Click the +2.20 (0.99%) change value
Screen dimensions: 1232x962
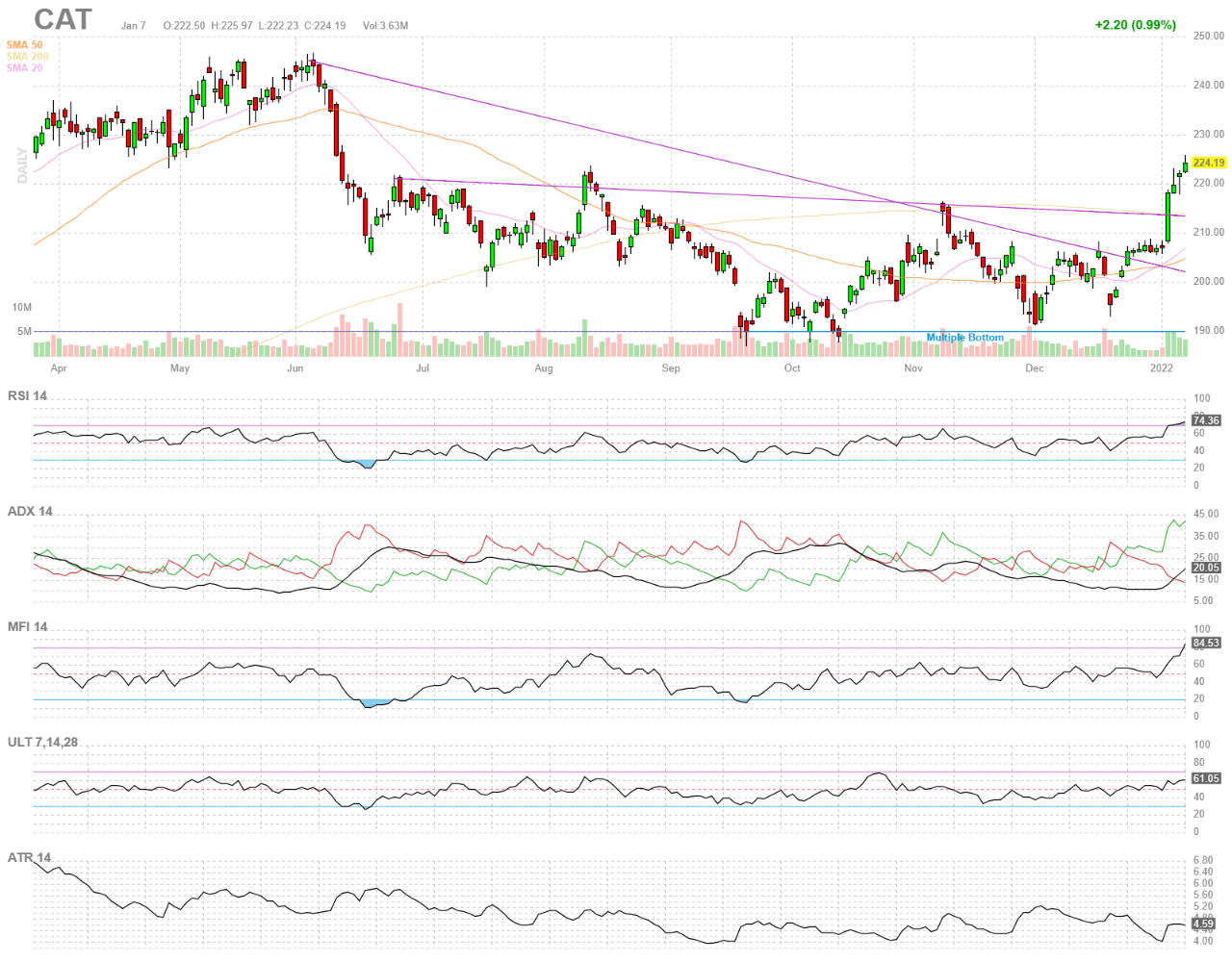pos(1136,25)
